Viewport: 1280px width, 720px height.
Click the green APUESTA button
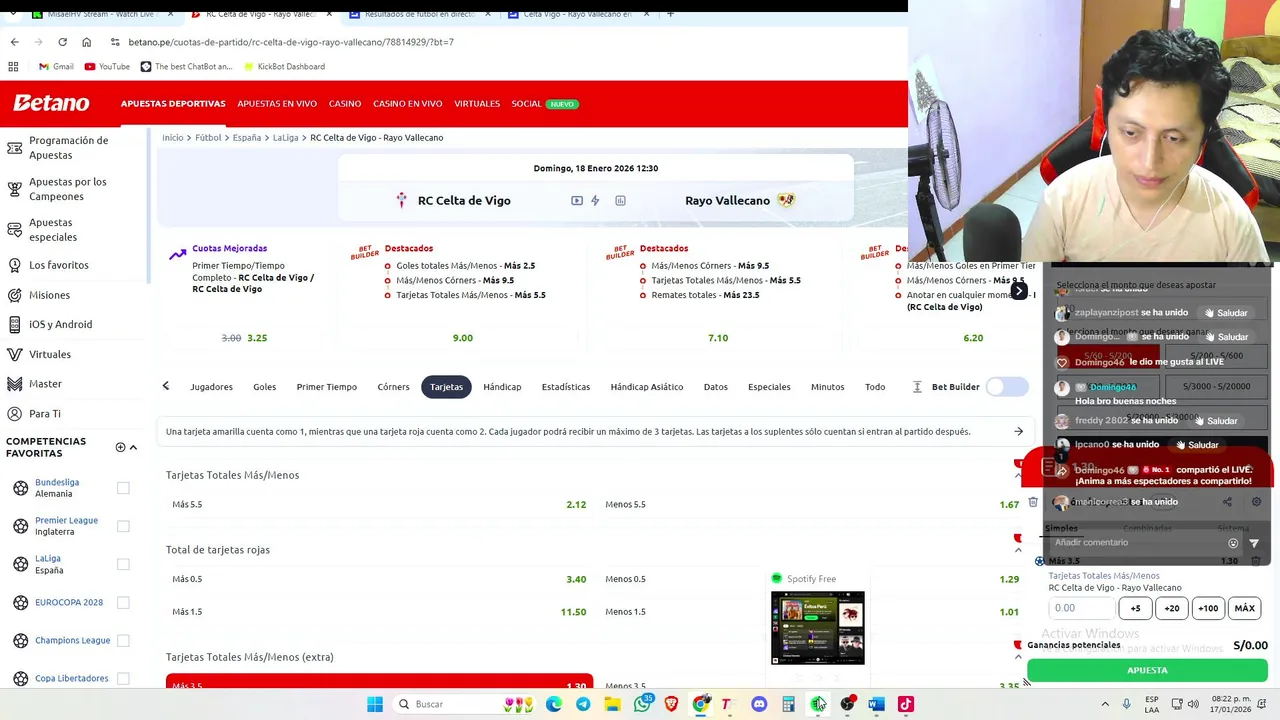[x=1147, y=670]
